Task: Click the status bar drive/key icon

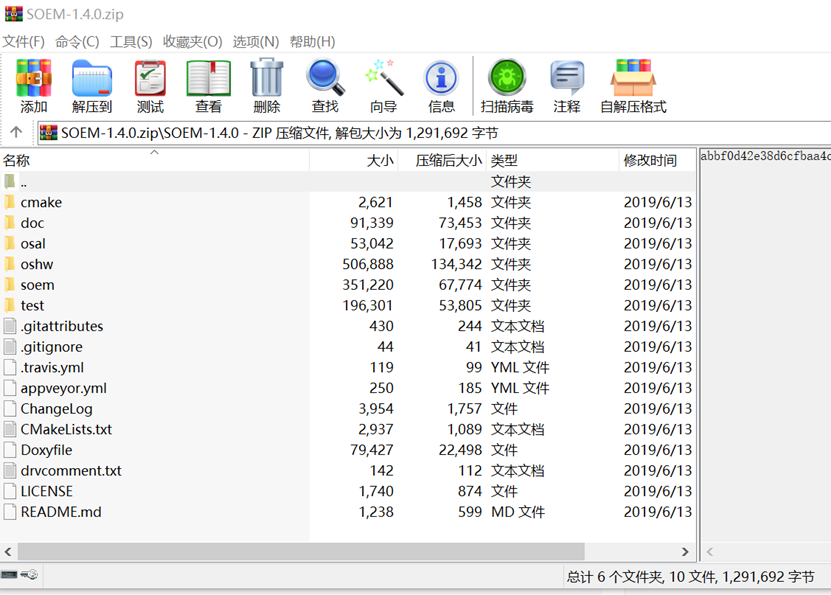Action: click(x=19, y=575)
